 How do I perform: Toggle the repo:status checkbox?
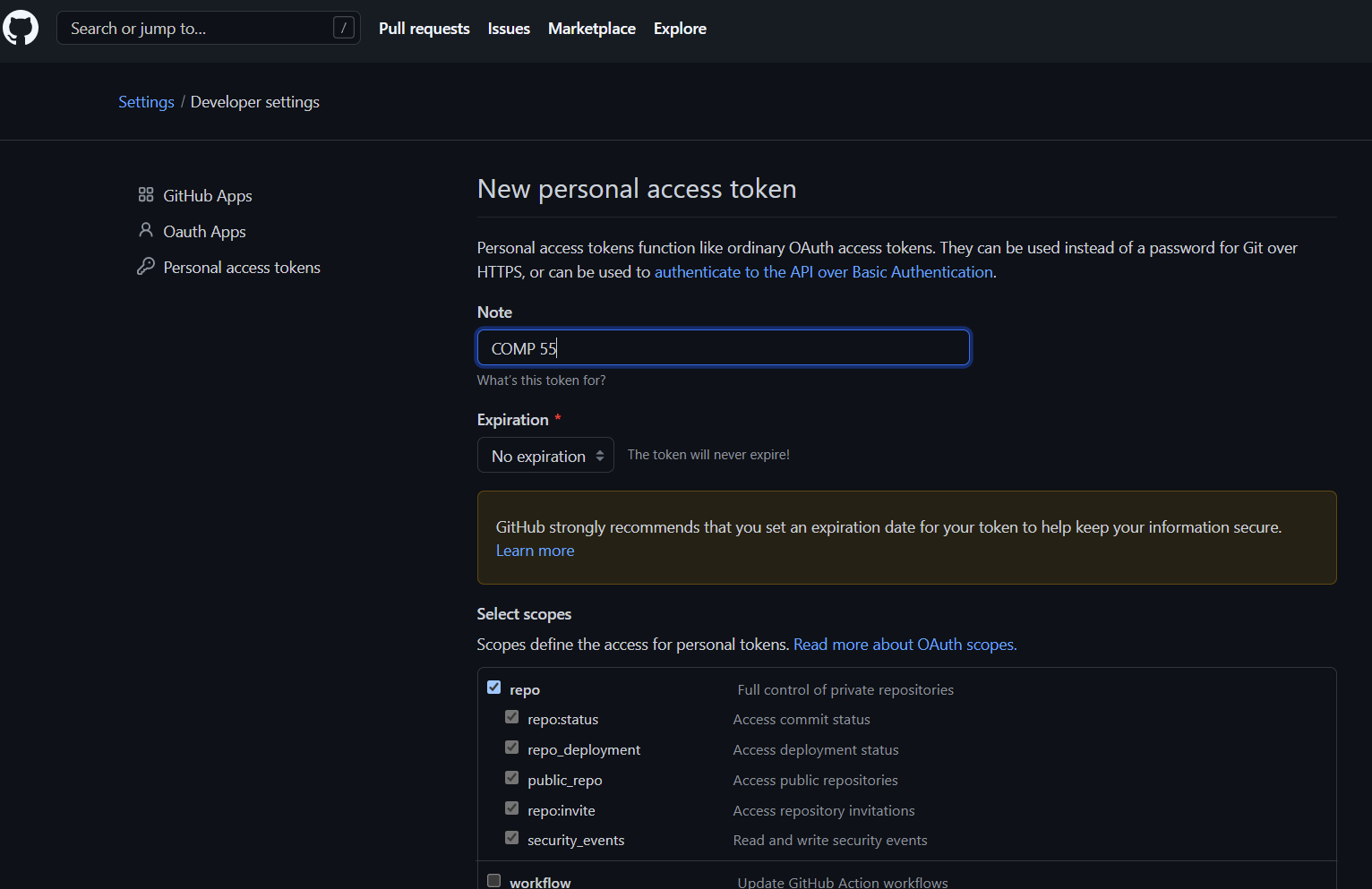[x=511, y=717]
